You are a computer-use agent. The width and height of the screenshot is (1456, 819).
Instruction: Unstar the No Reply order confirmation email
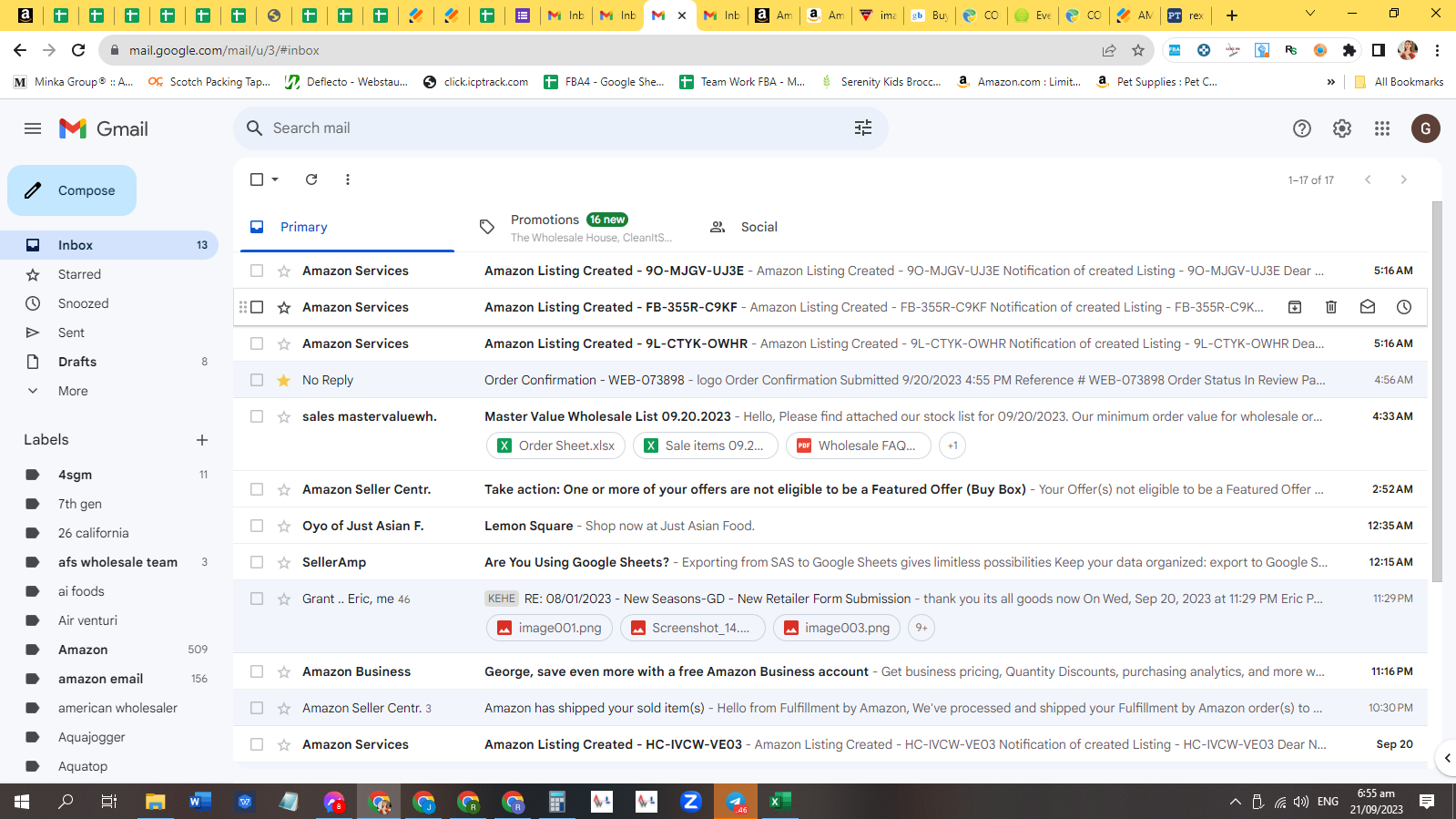point(284,380)
